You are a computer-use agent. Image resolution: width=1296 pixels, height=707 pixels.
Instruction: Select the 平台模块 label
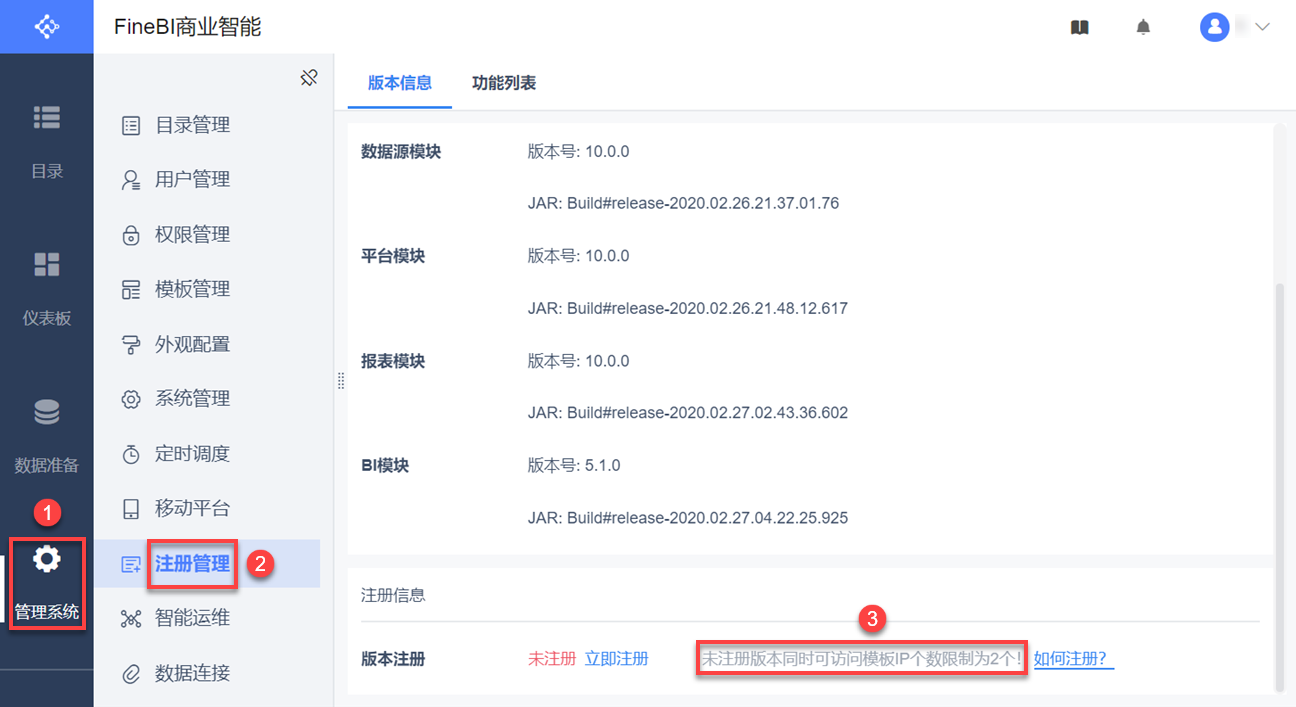tap(393, 256)
